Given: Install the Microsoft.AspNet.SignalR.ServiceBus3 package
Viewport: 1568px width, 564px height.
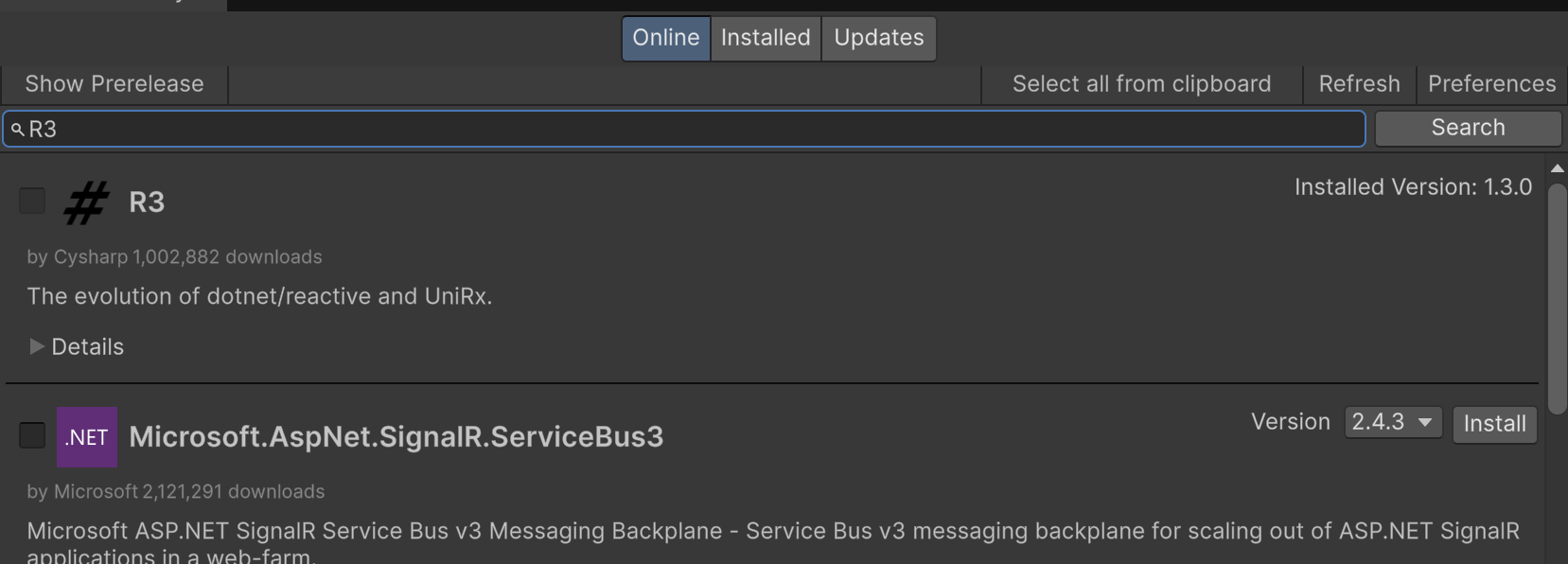Looking at the screenshot, I should pyautogui.click(x=1494, y=424).
